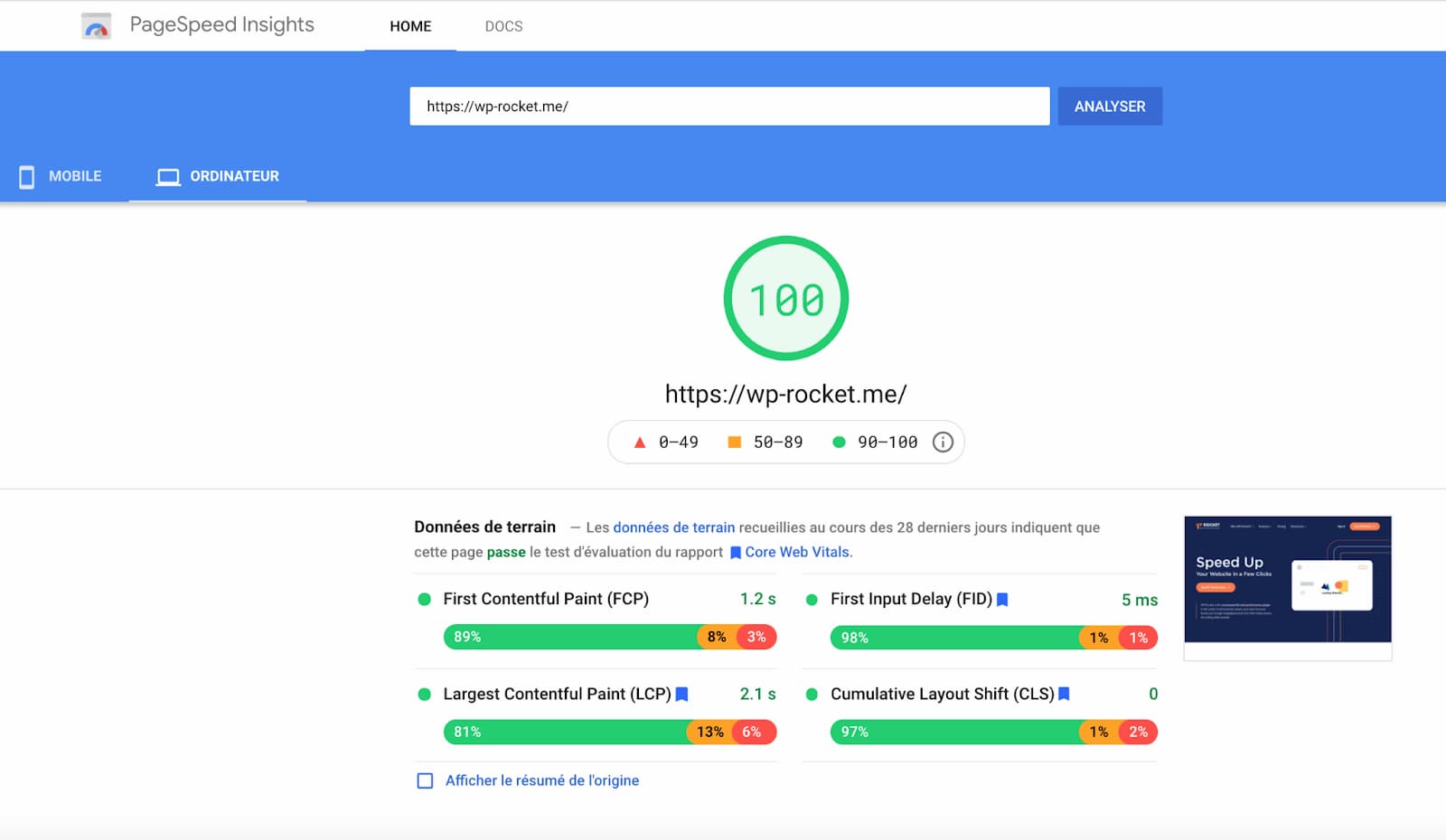Image resolution: width=1446 pixels, height=840 pixels.
Task: Click the https://wp-rocket.me/ heading under the score
Action: click(x=785, y=394)
